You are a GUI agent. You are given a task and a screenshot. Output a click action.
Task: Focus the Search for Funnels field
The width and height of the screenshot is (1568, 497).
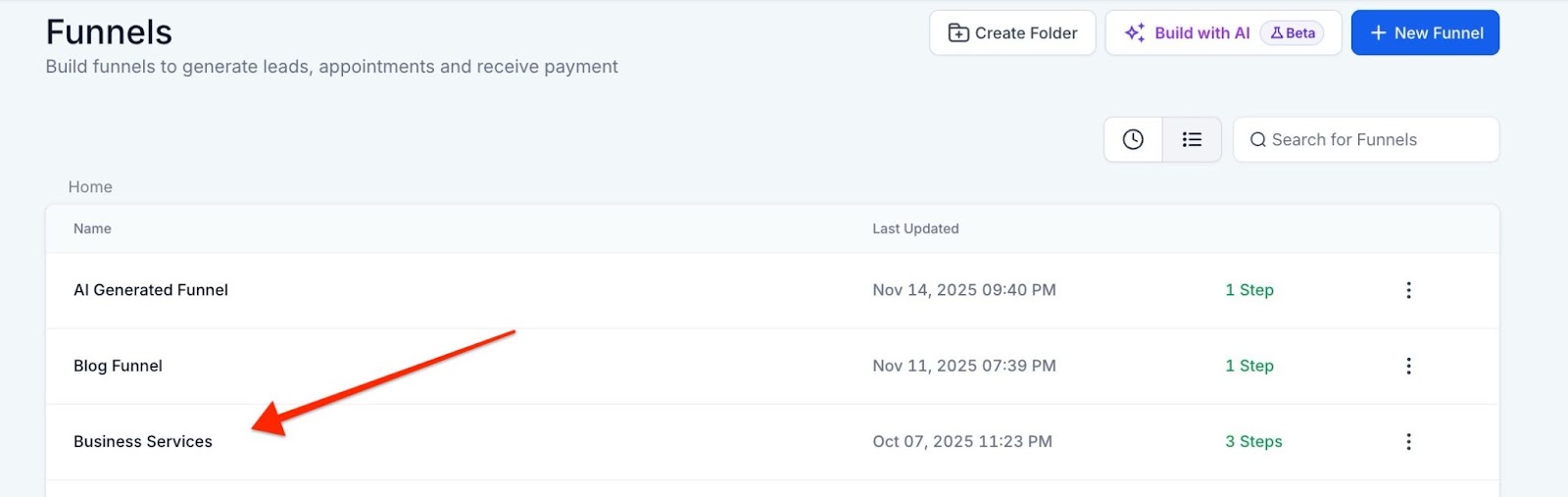coord(1377,139)
